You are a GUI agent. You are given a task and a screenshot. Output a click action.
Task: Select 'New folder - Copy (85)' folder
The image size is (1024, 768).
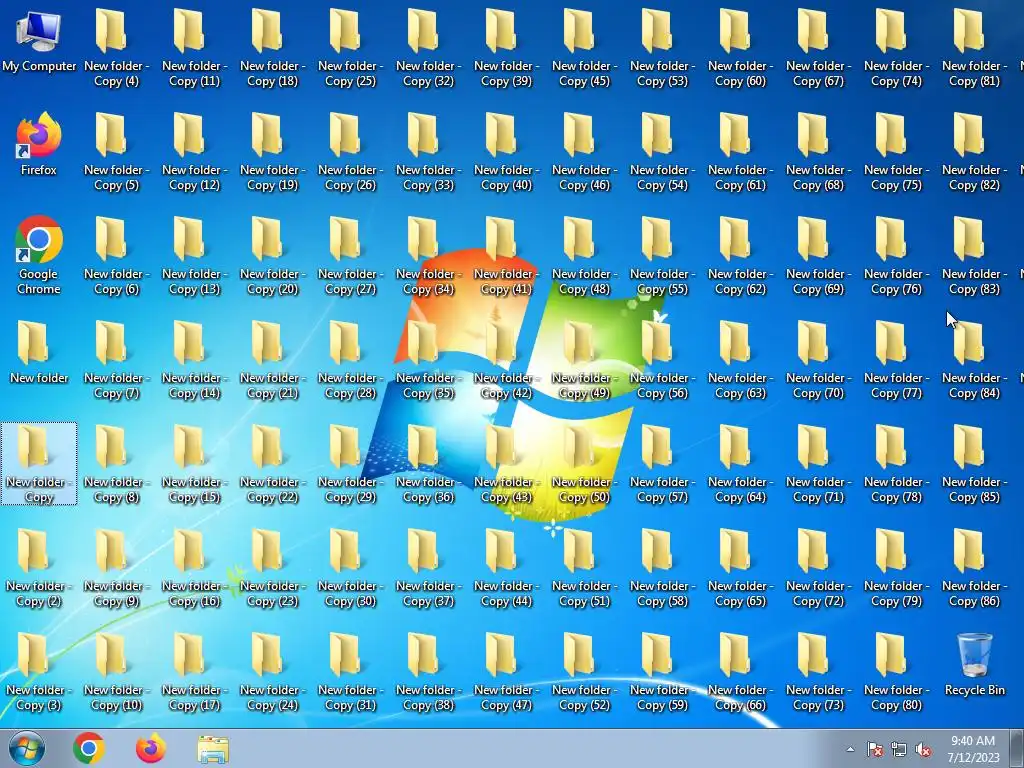[974, 464]
